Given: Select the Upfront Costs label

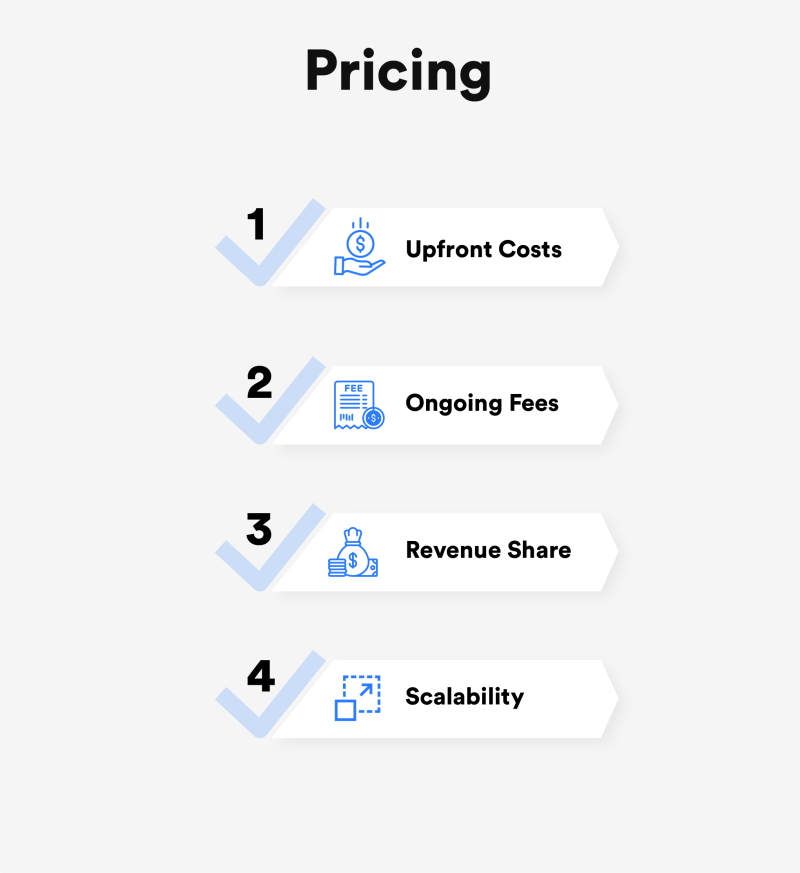Looking at the screenshot, I should point(483,249).
